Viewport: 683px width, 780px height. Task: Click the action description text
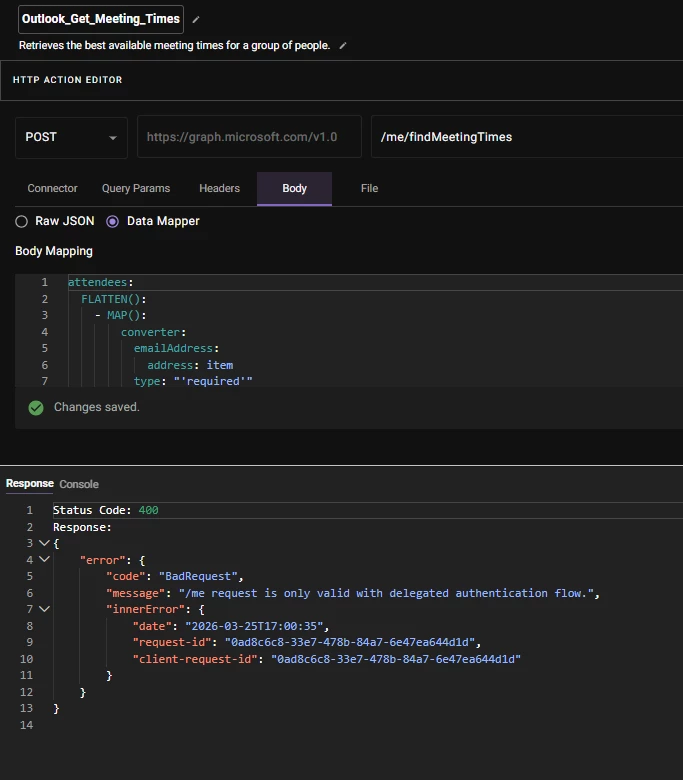[x=175, y=46]
